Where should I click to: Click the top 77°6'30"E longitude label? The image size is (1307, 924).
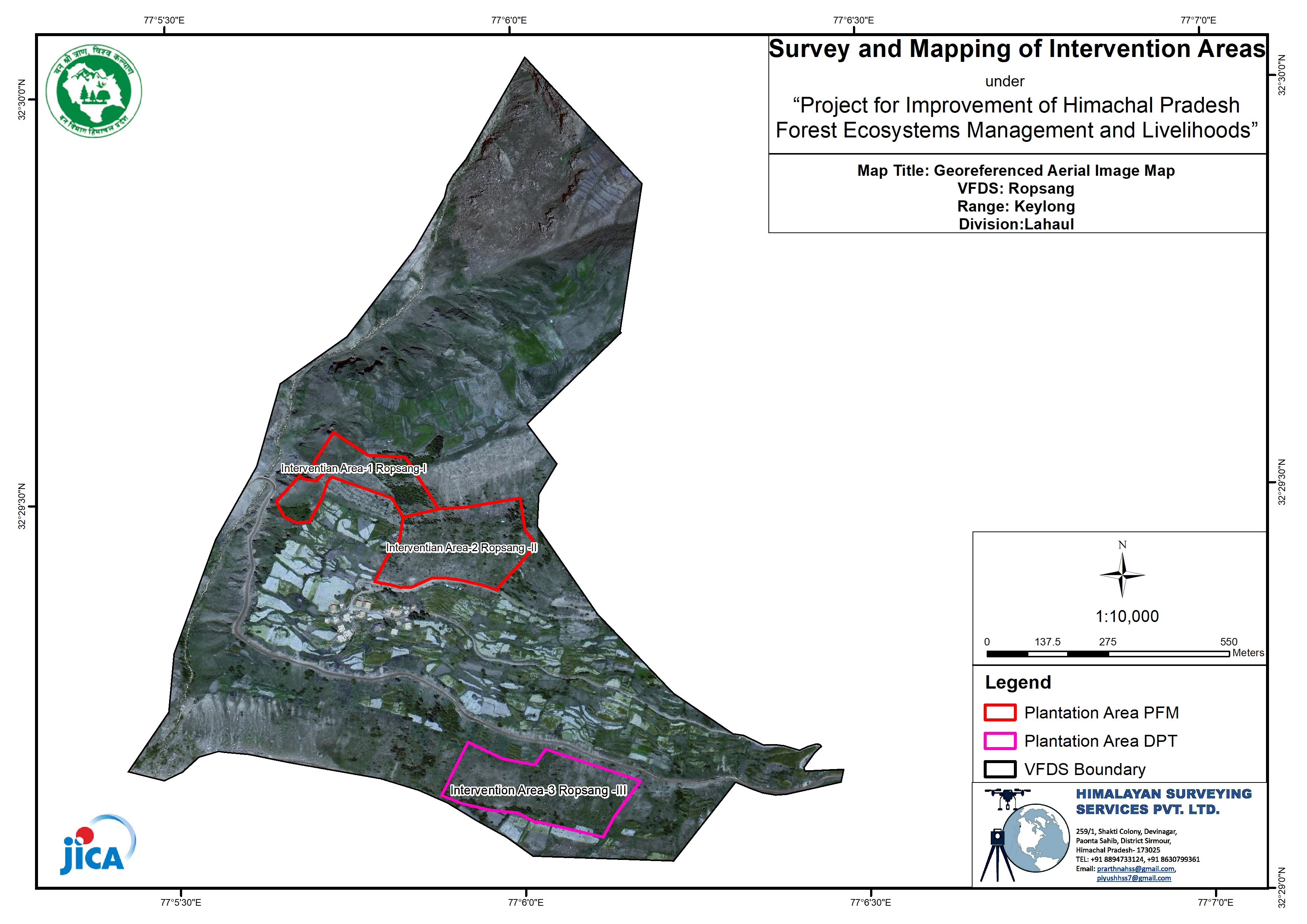coord(853,20)
